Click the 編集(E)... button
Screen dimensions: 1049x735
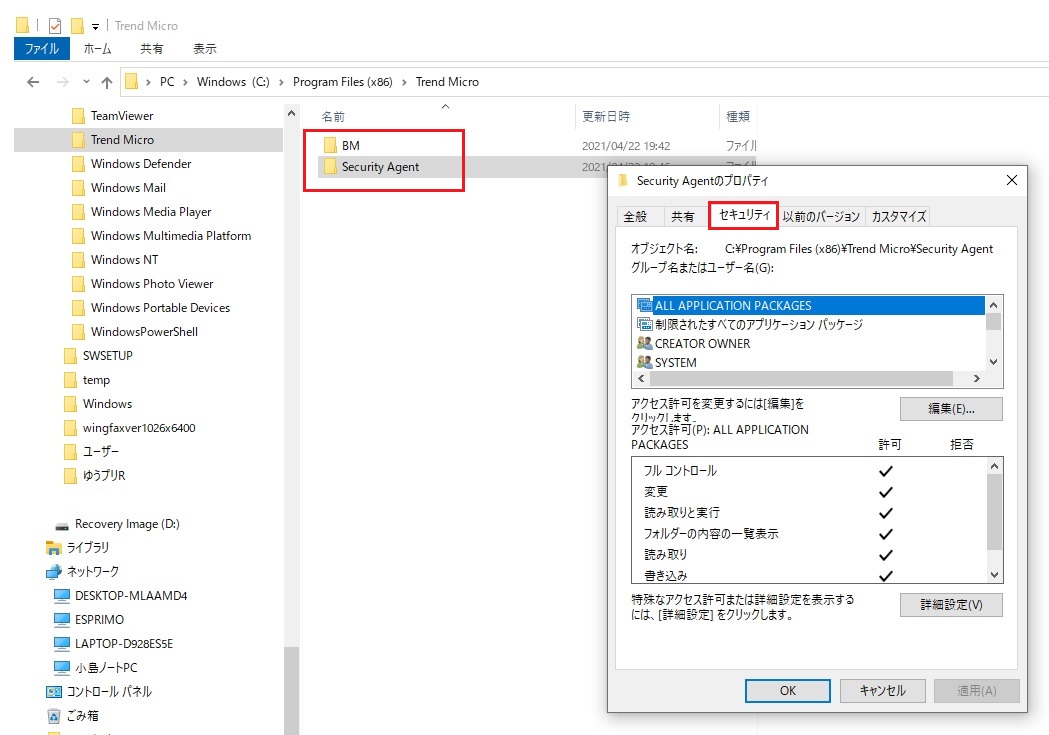[x=951, y=409]
